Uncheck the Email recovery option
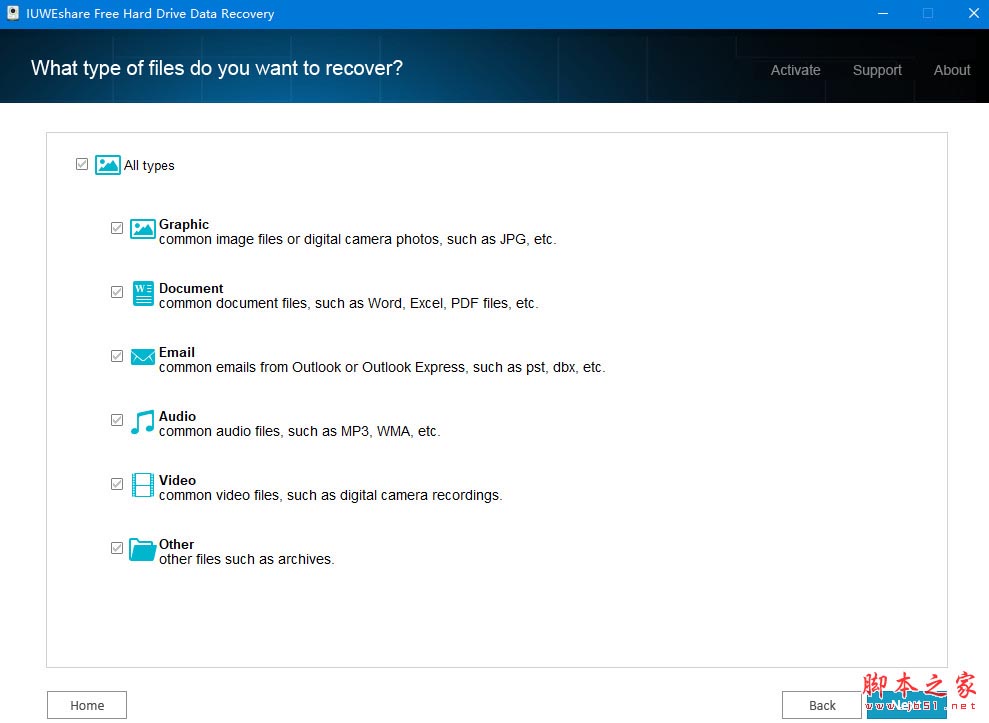 (x=117, y=356)
